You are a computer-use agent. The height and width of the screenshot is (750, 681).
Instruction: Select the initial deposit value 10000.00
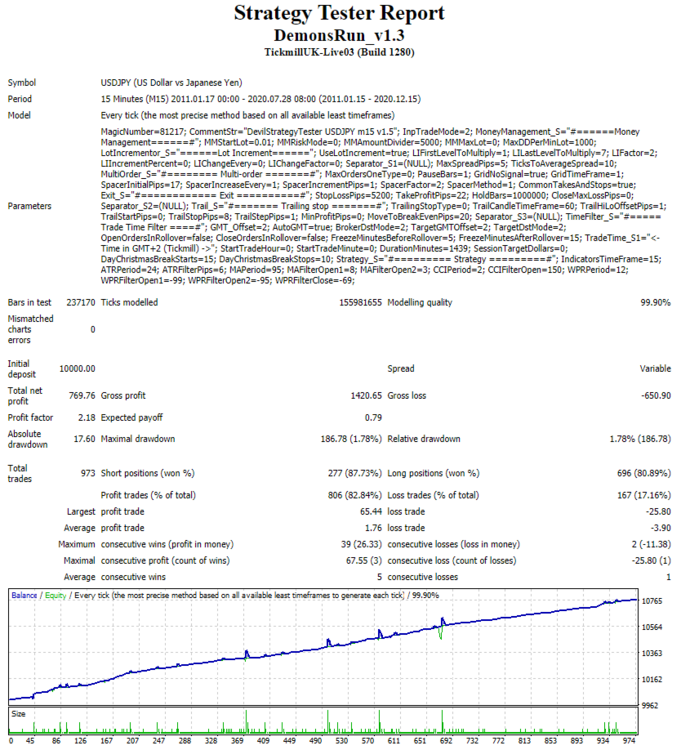tap(77, 369)
